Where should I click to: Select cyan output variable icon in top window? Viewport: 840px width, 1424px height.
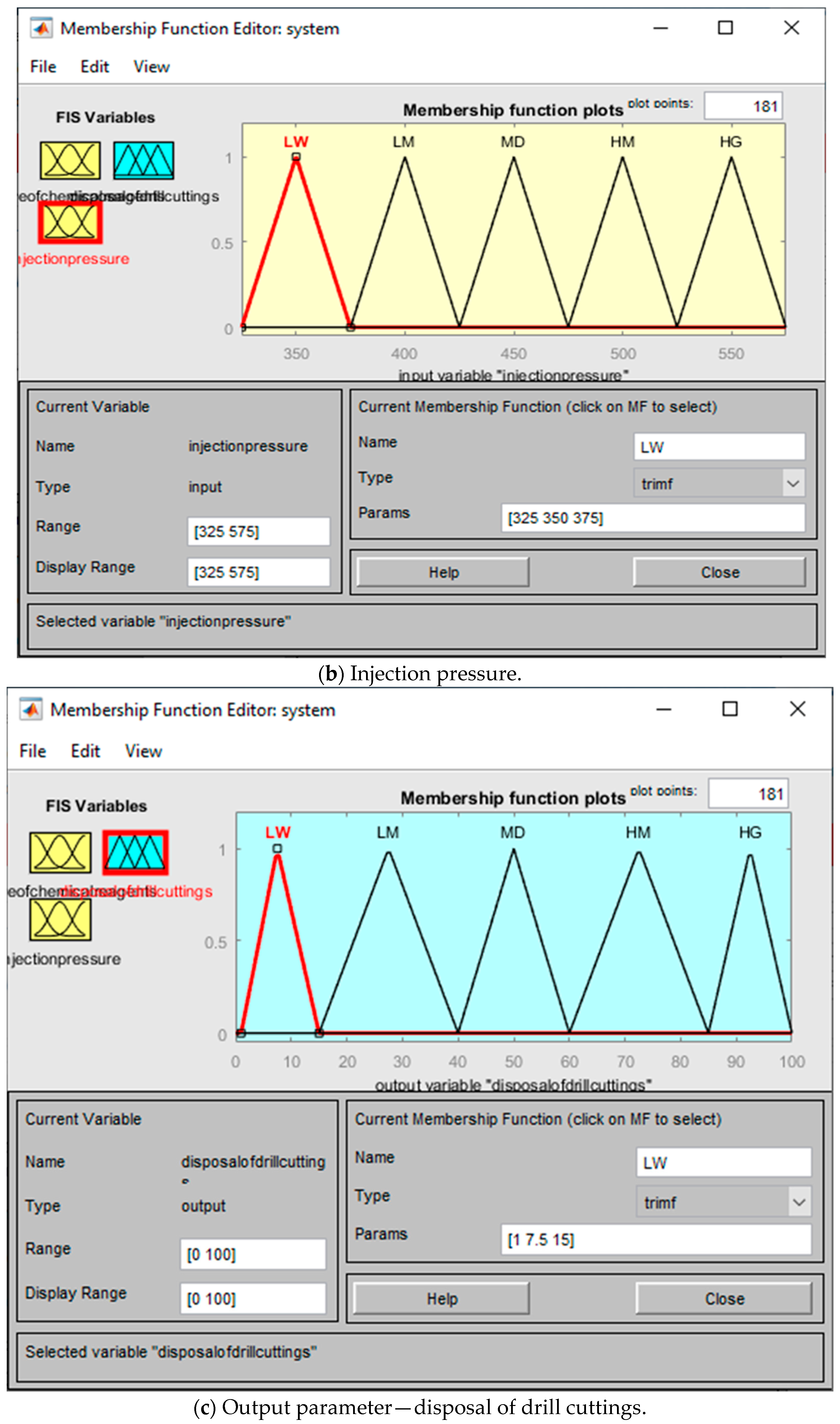pyautogui.click(x=143, y=161)
